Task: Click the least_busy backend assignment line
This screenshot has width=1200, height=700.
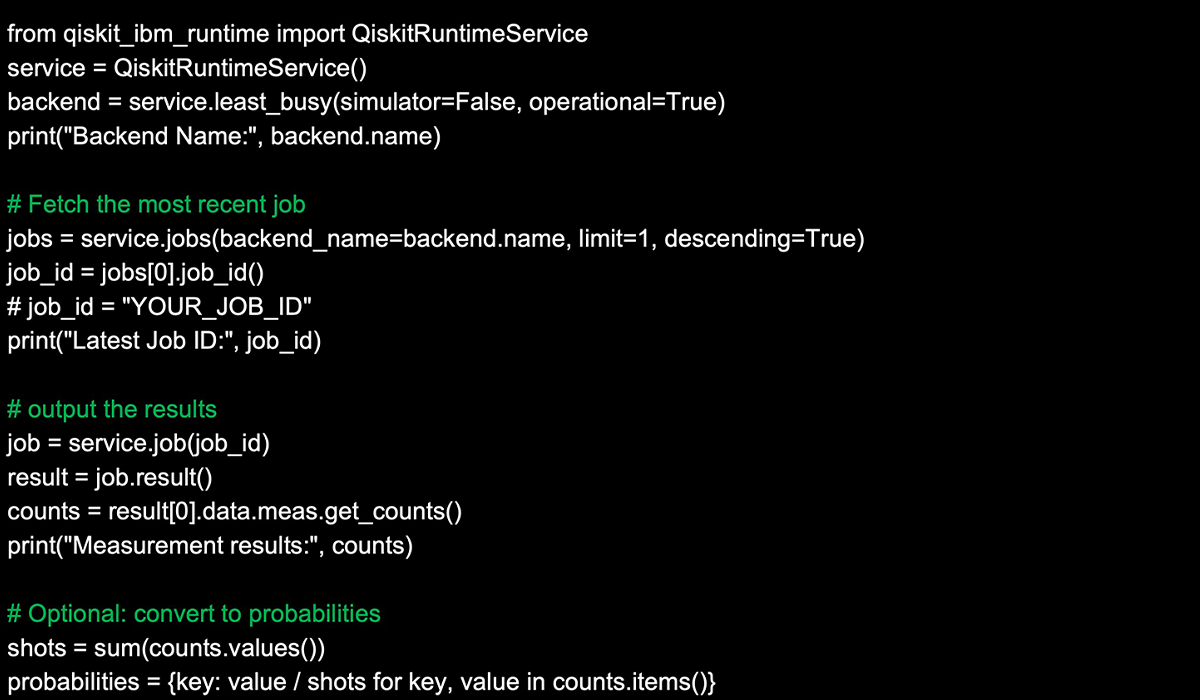Action: point(365,102)
